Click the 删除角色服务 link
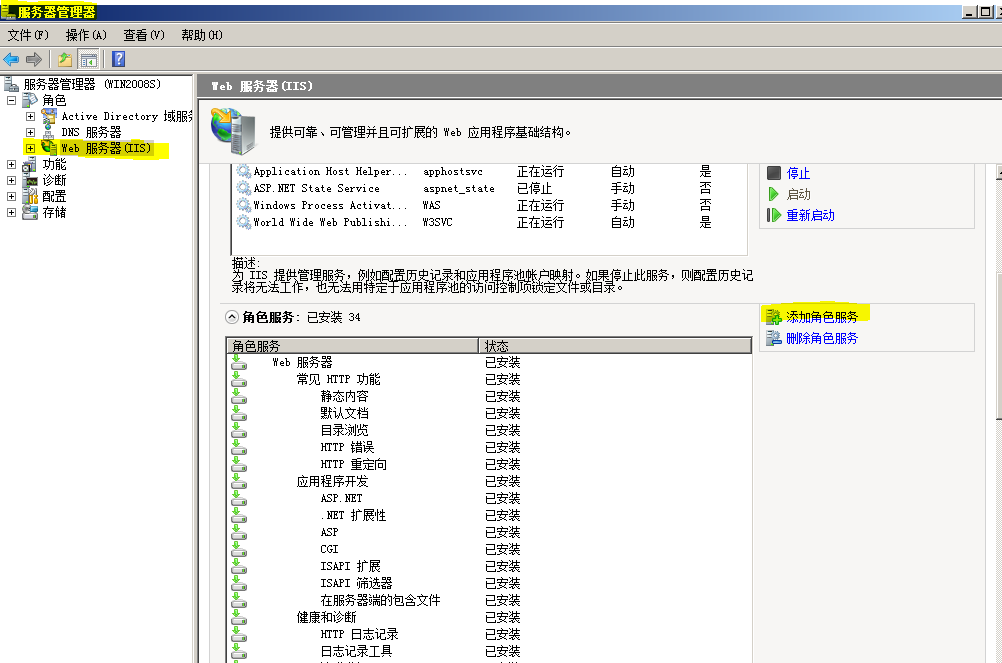The width and height of the screenshot is (1002, 663). [x=822, y=338]
